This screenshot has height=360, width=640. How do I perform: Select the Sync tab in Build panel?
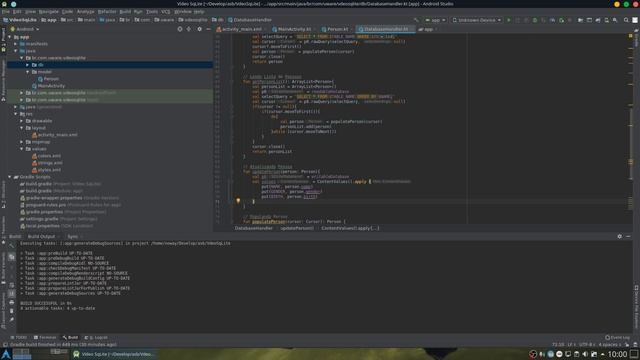74,236
